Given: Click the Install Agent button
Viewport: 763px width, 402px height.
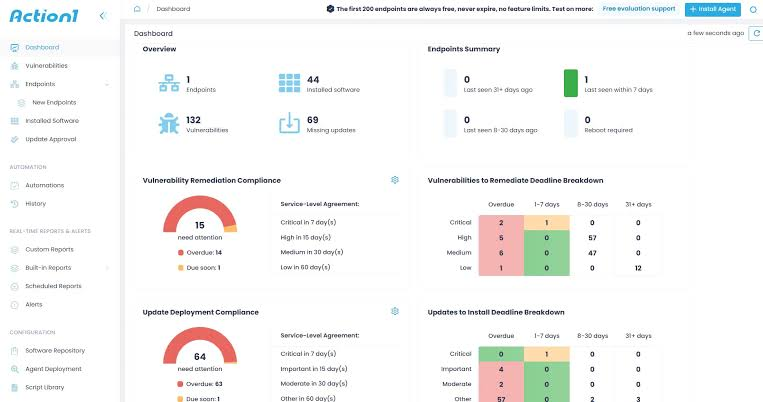Looking at the screenshot, I should pos(712,9).
